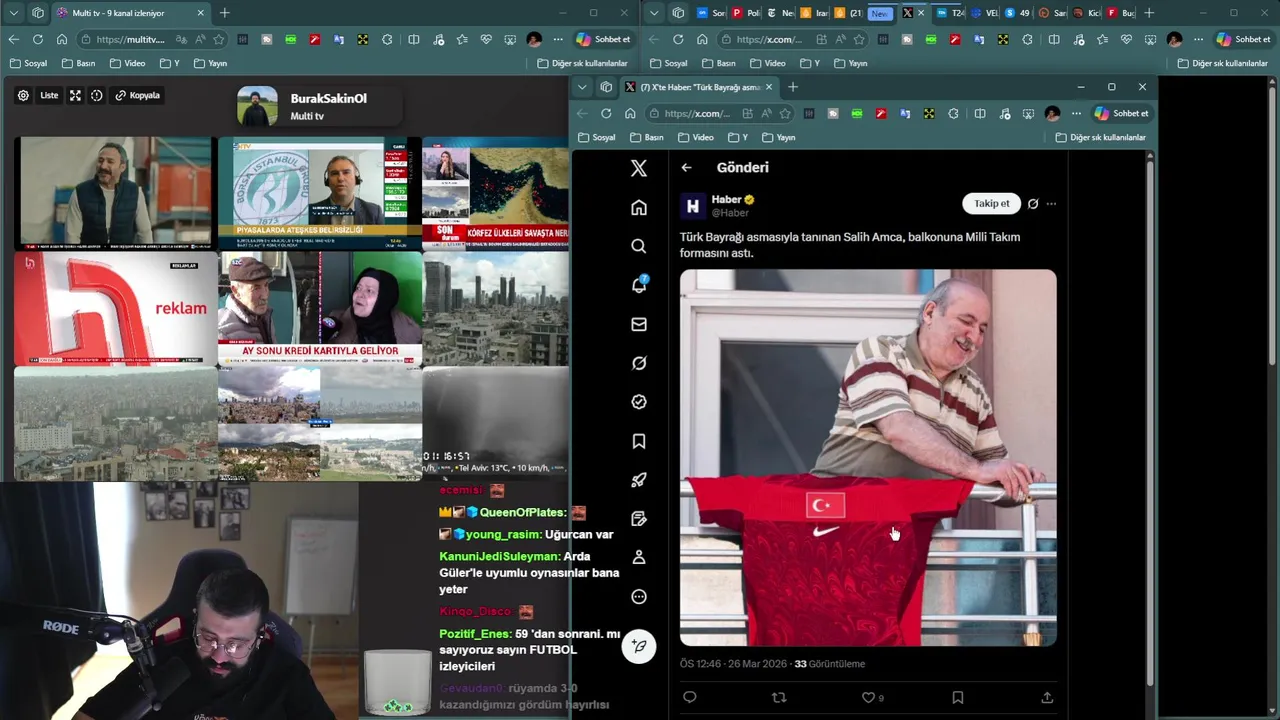Open the three-dot menu on Haber's post
This screenshot has width=1280, height=720.
pos(1051,204)
